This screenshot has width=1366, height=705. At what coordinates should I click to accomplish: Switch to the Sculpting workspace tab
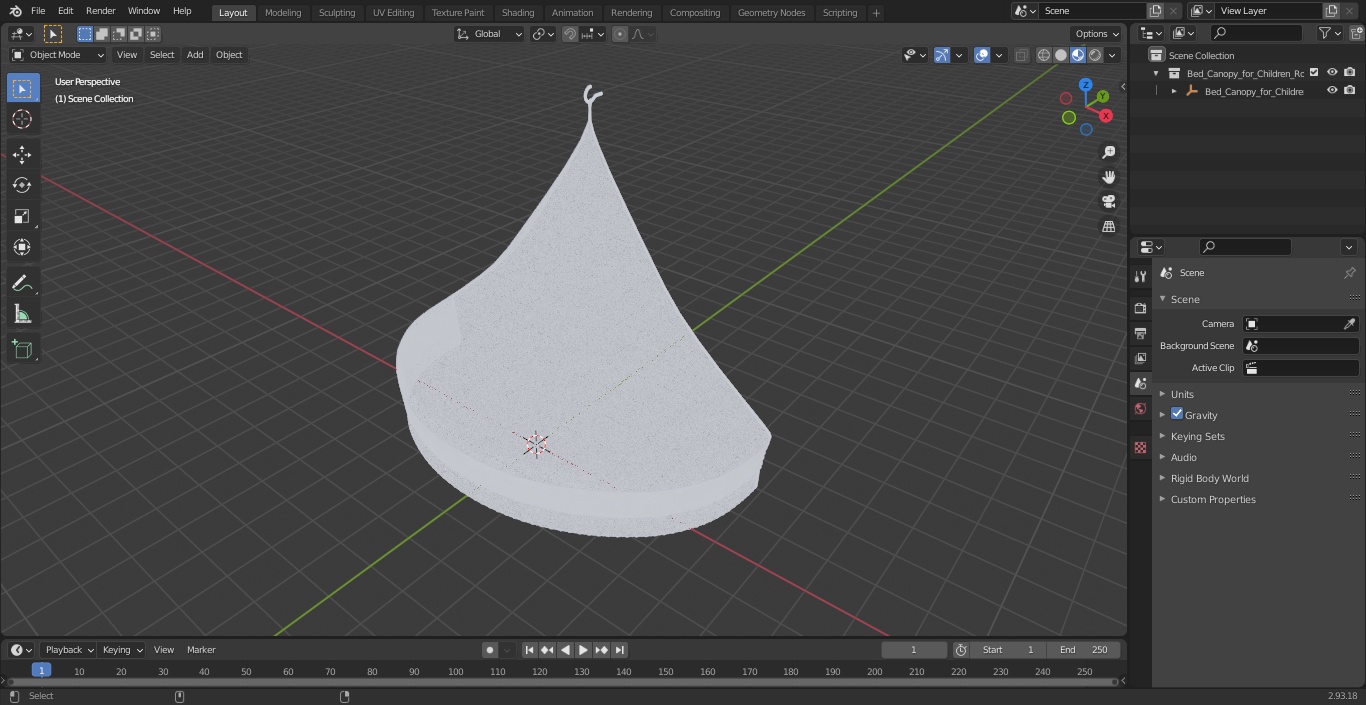337,12
